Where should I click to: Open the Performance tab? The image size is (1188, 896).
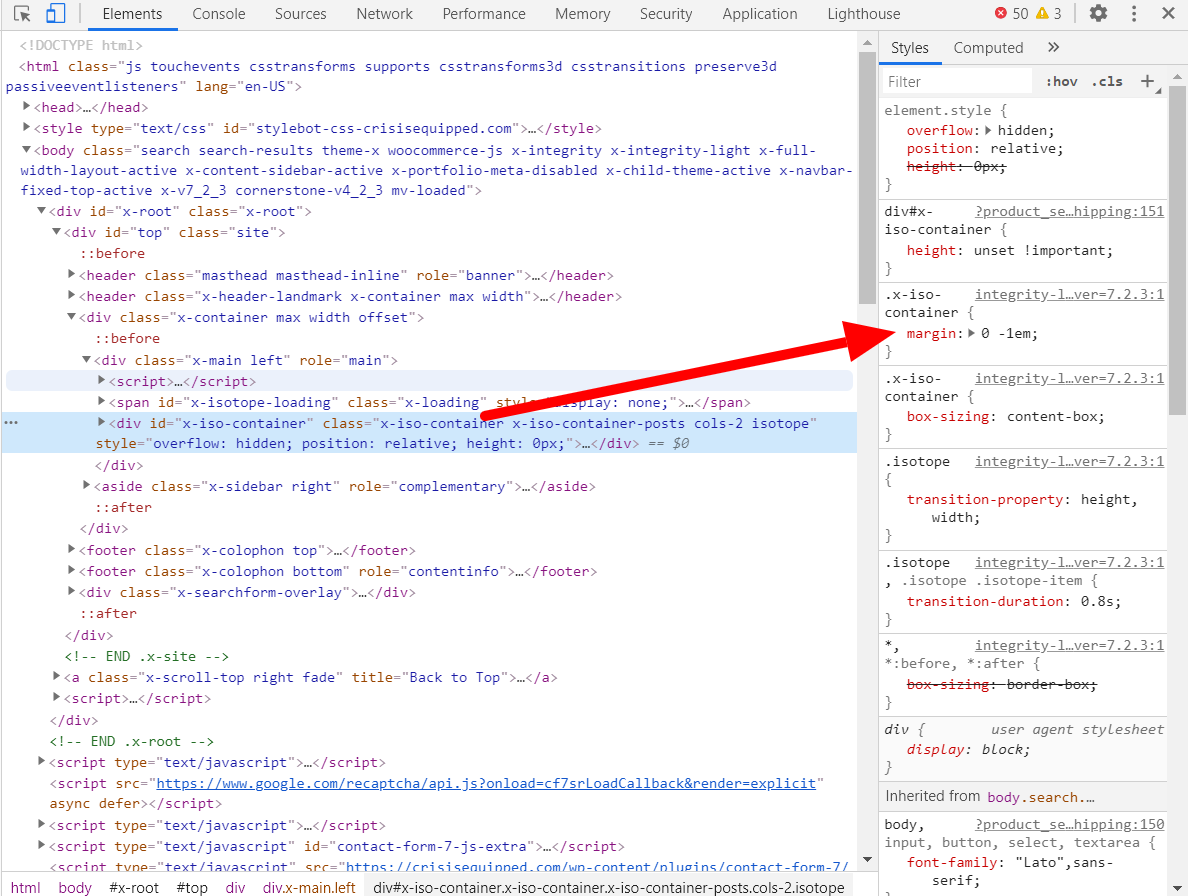[x=483, y=14]
